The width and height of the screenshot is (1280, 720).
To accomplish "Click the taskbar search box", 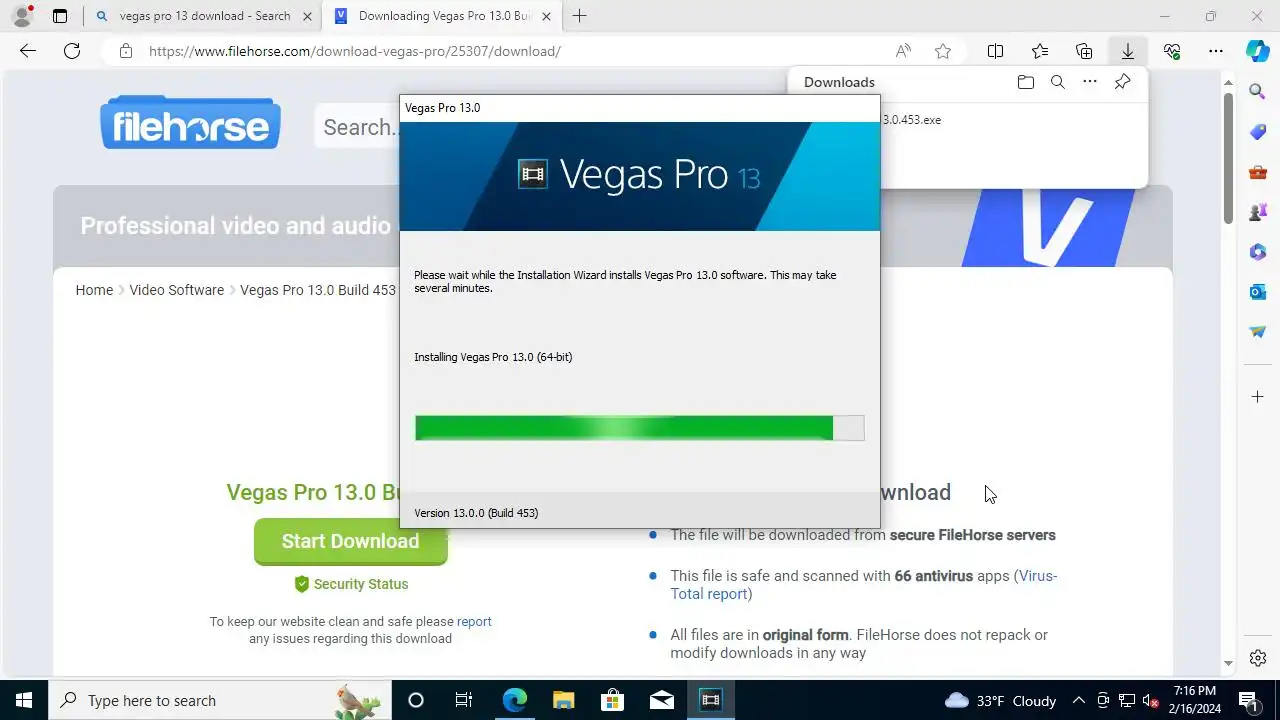I will (218, 700).
